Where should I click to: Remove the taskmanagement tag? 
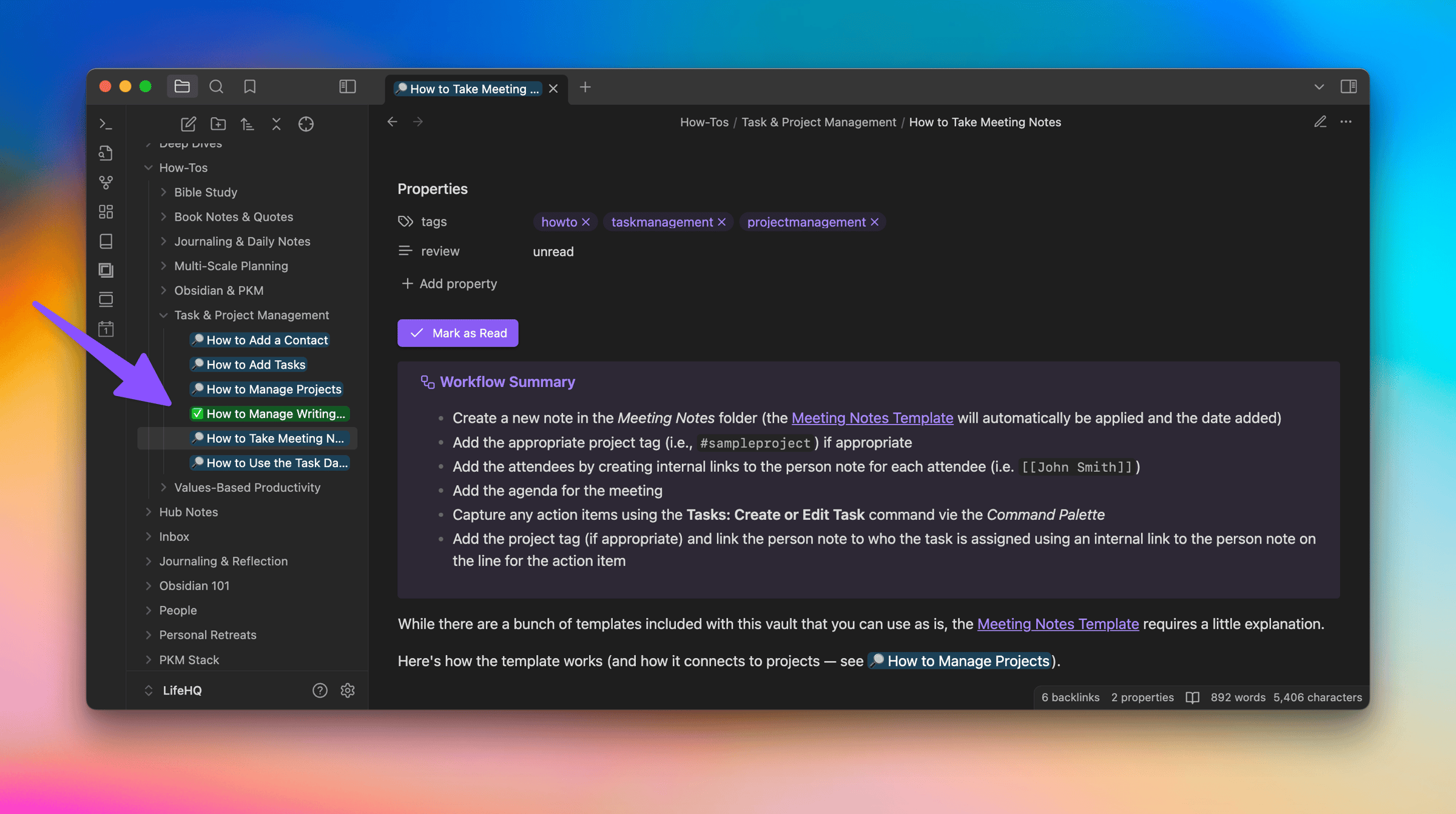[x=722, y=222]
